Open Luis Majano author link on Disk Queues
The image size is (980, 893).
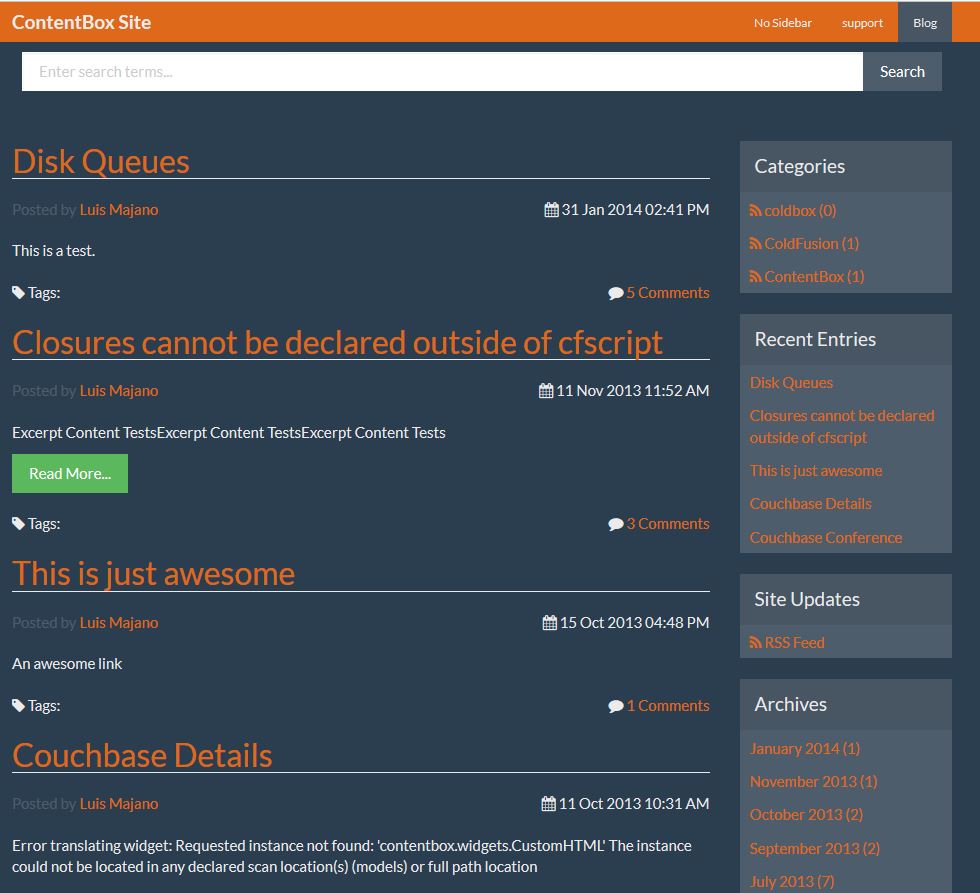click(x=119, y=210)
